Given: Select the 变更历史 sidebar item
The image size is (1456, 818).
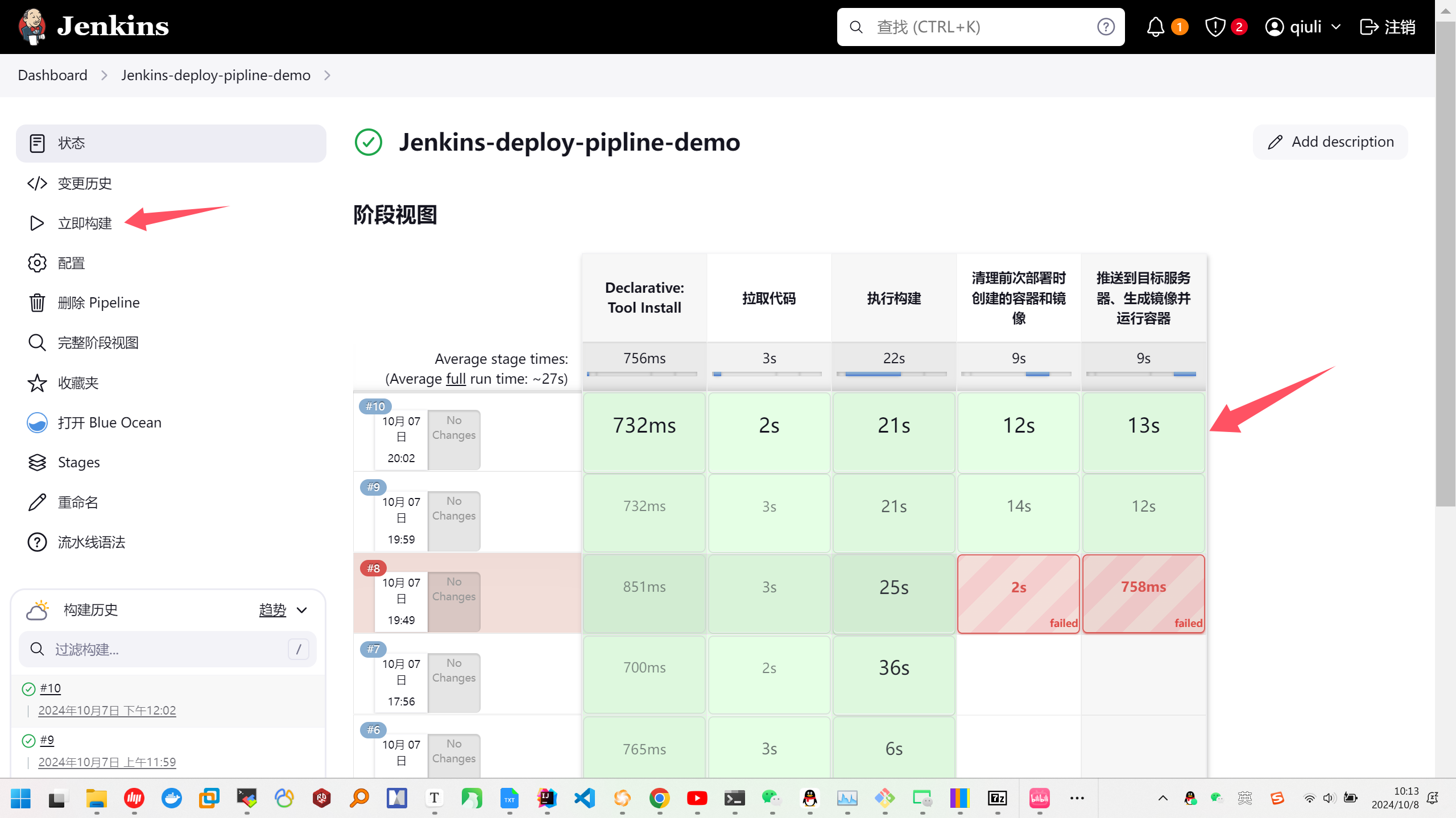Looking at the screenshot, I should coord(85,184).
